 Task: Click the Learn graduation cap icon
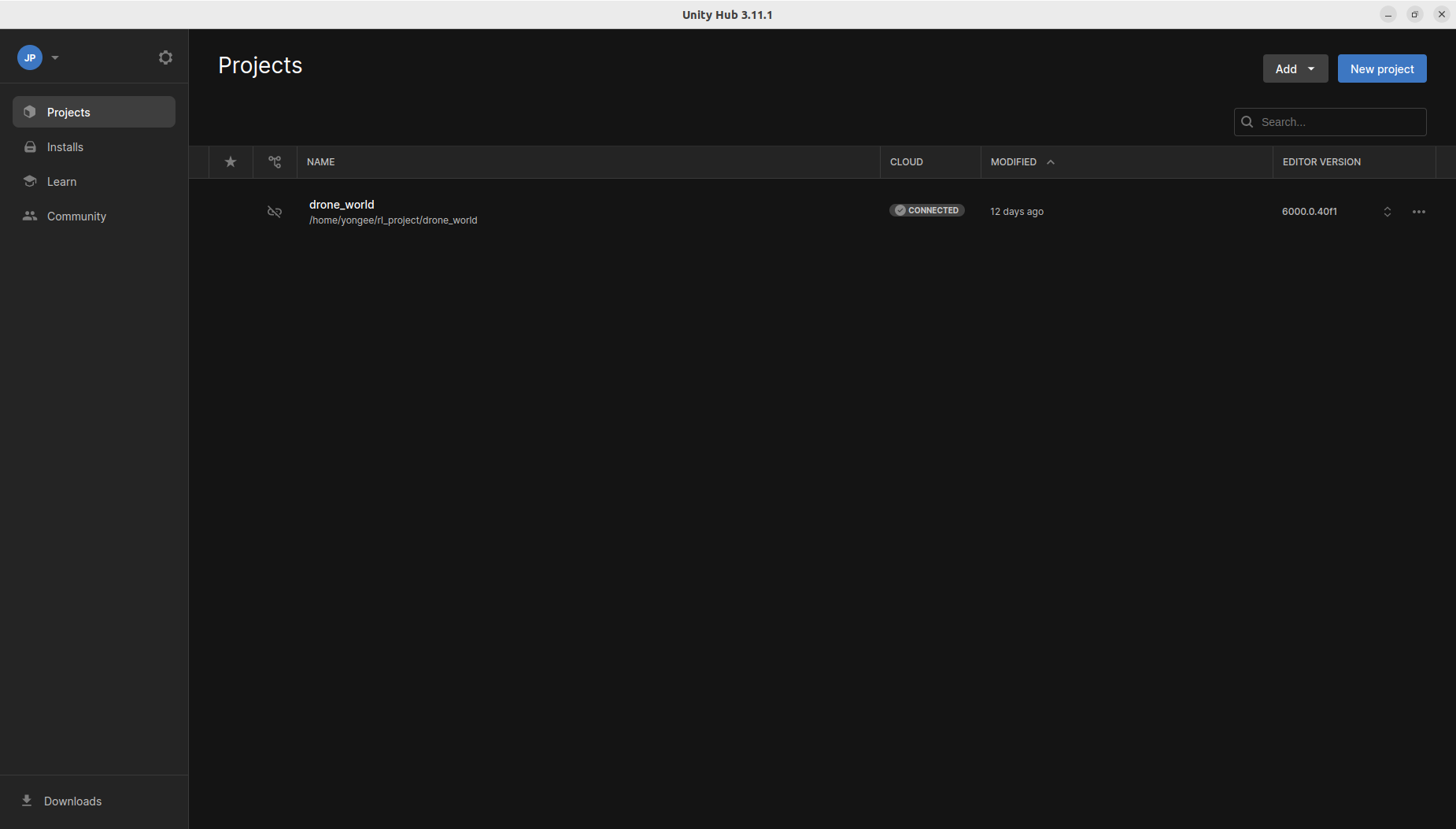[30, 181]
